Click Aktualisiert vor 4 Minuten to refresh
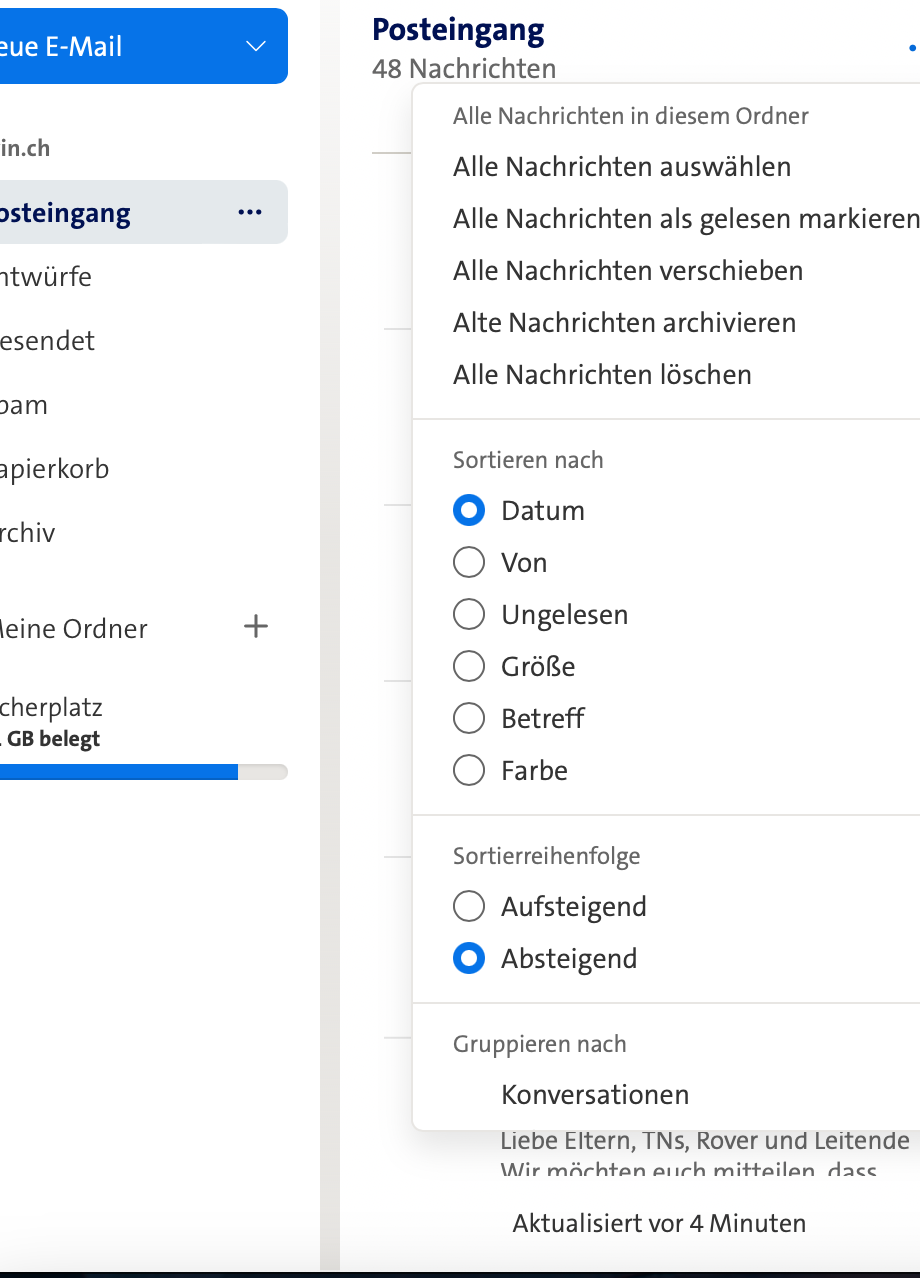Screen dimensions: 920x1278 (658, 1222)
